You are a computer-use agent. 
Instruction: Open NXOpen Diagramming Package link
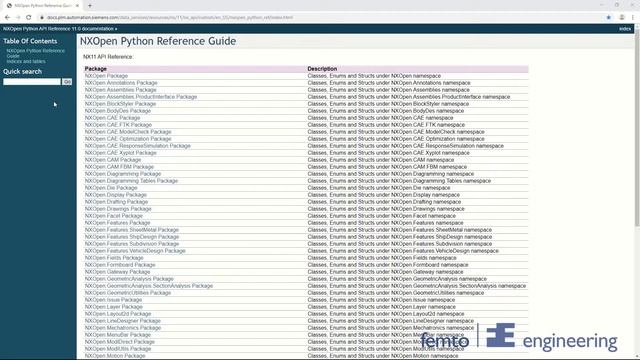(123, 174)
